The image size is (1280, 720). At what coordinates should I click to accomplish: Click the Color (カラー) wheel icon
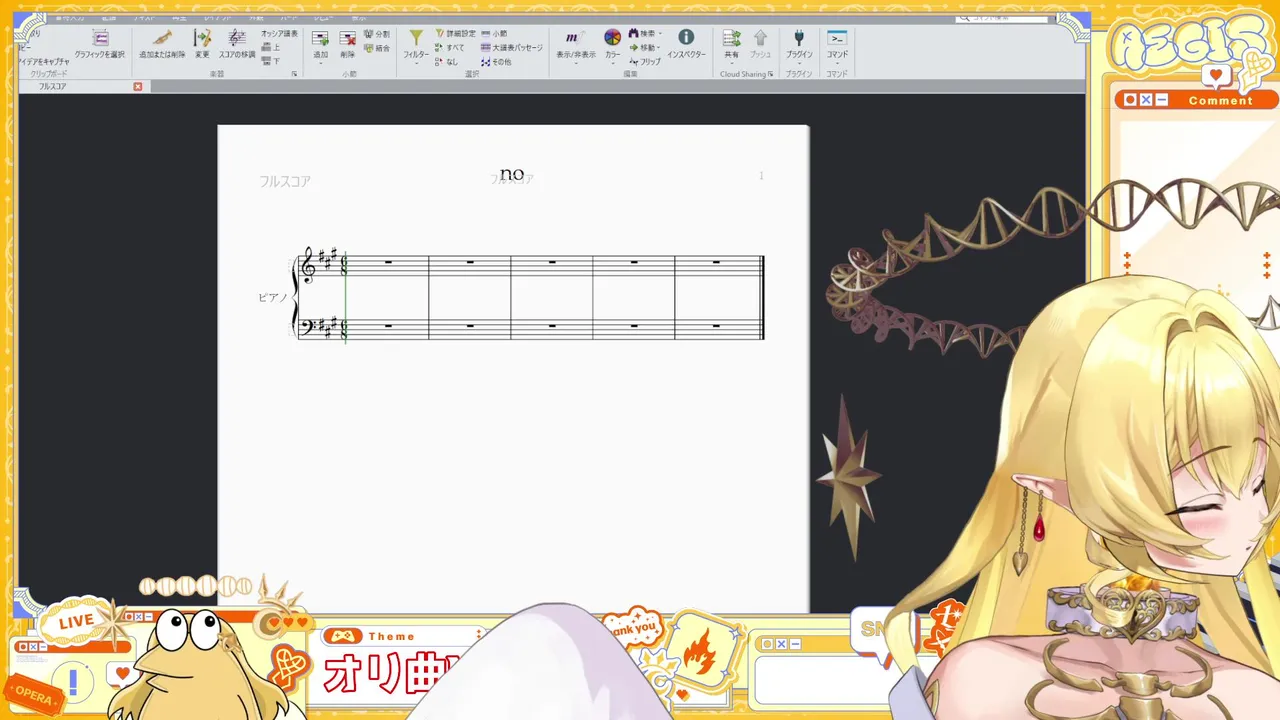(x=612, y=38)
